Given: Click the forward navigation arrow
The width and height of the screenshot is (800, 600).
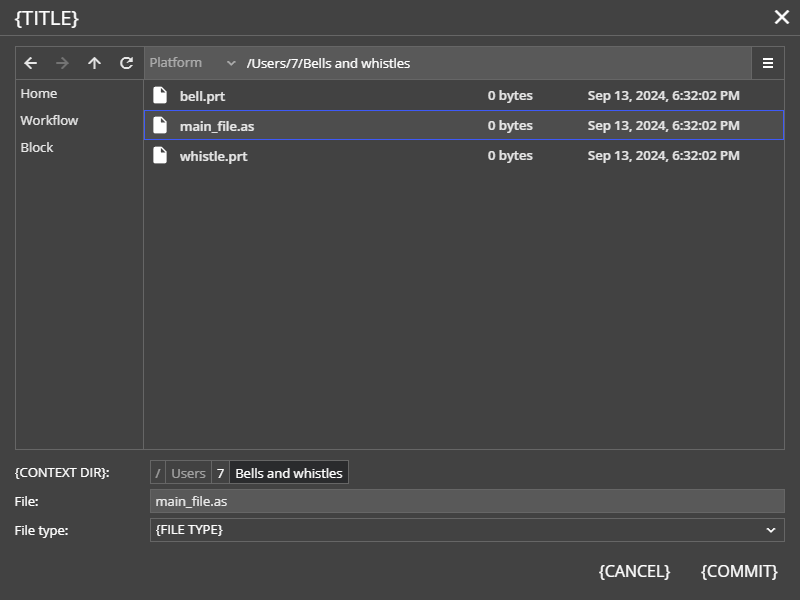Looking at the screenshot, I should 63,63.
